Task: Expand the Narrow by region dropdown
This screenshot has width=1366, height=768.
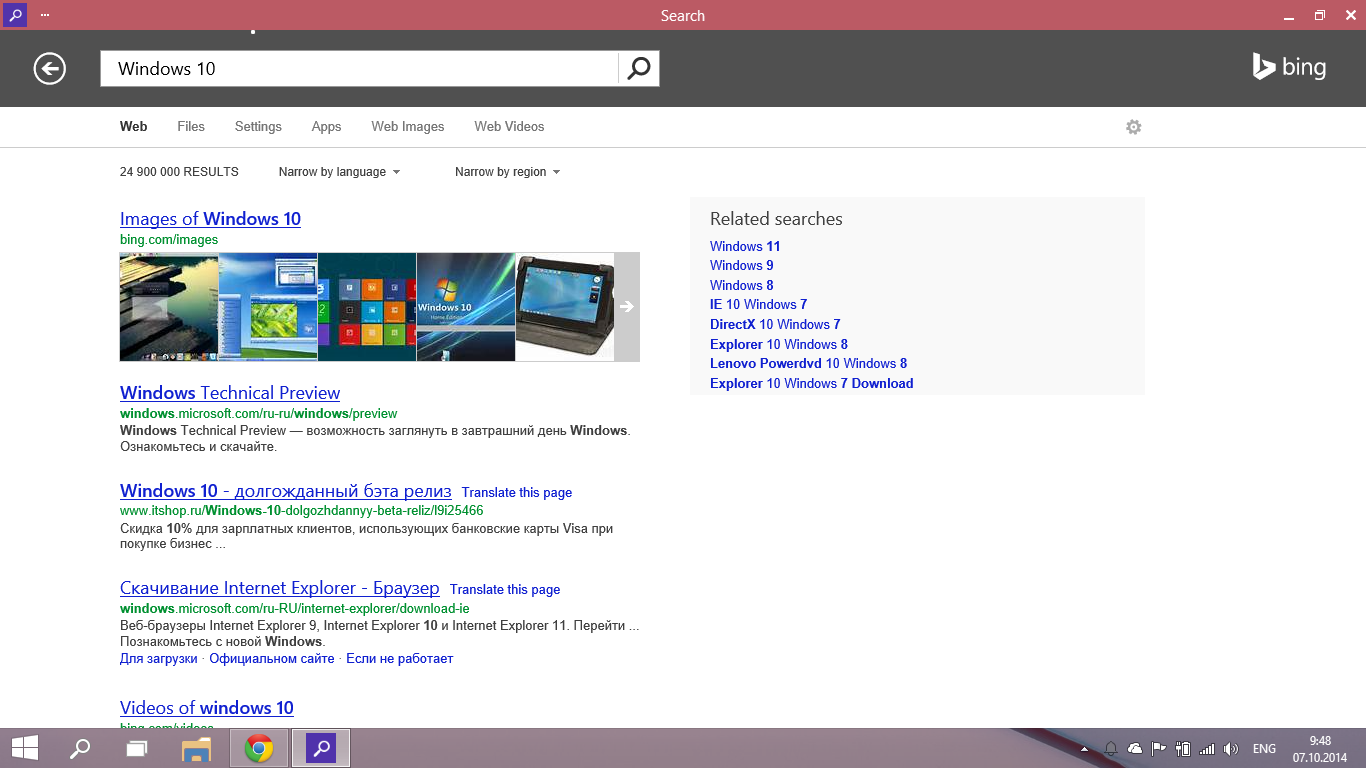Action: 507,172
